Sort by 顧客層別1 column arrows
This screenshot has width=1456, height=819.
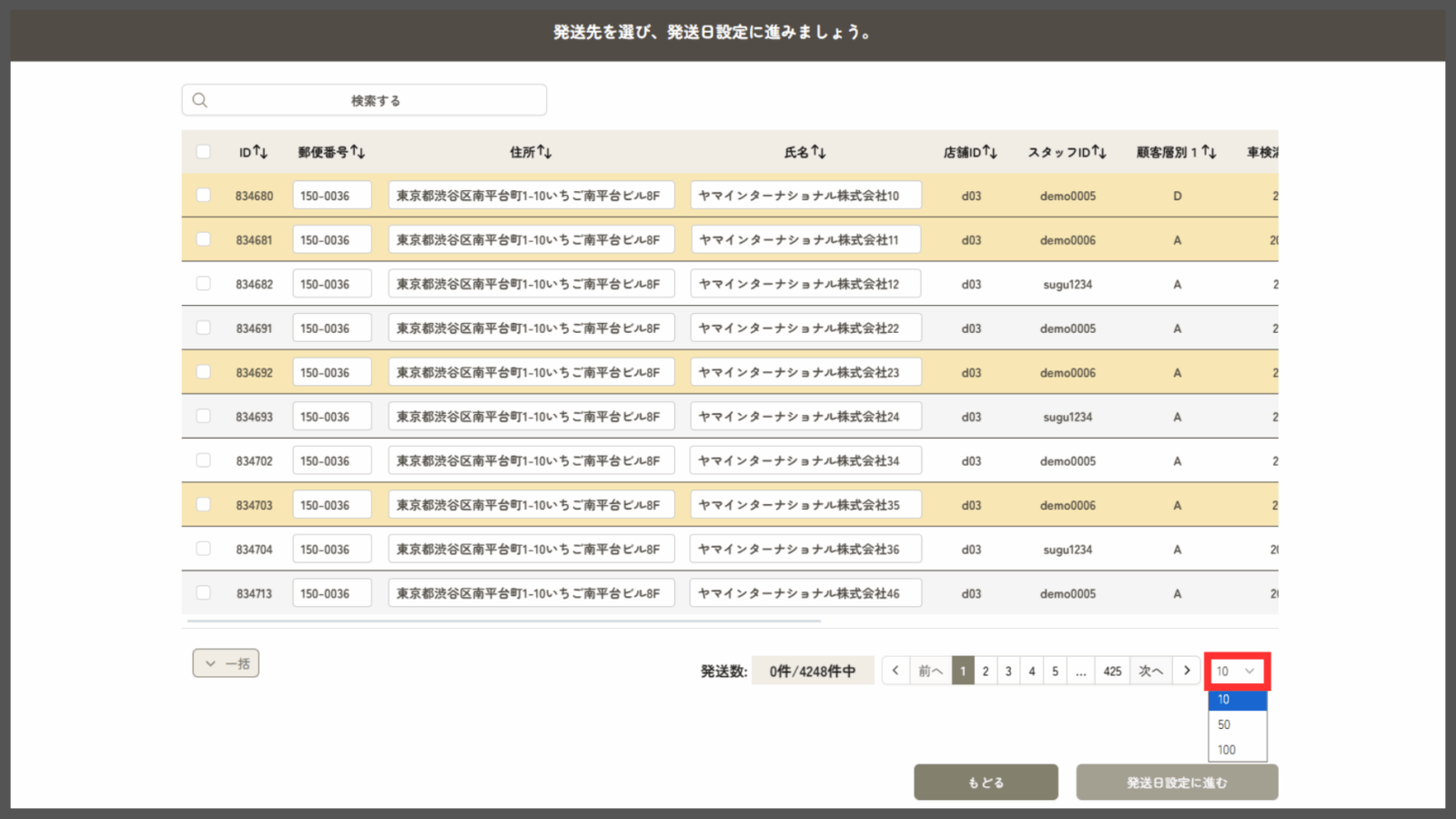[1208, 152]
